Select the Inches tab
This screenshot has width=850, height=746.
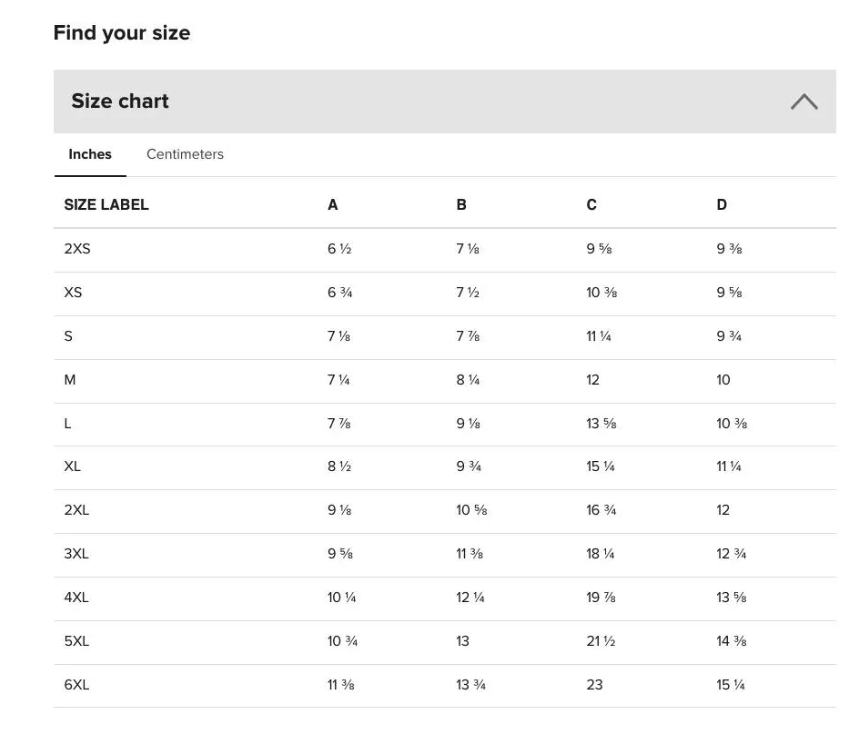(x=90, y=155)
